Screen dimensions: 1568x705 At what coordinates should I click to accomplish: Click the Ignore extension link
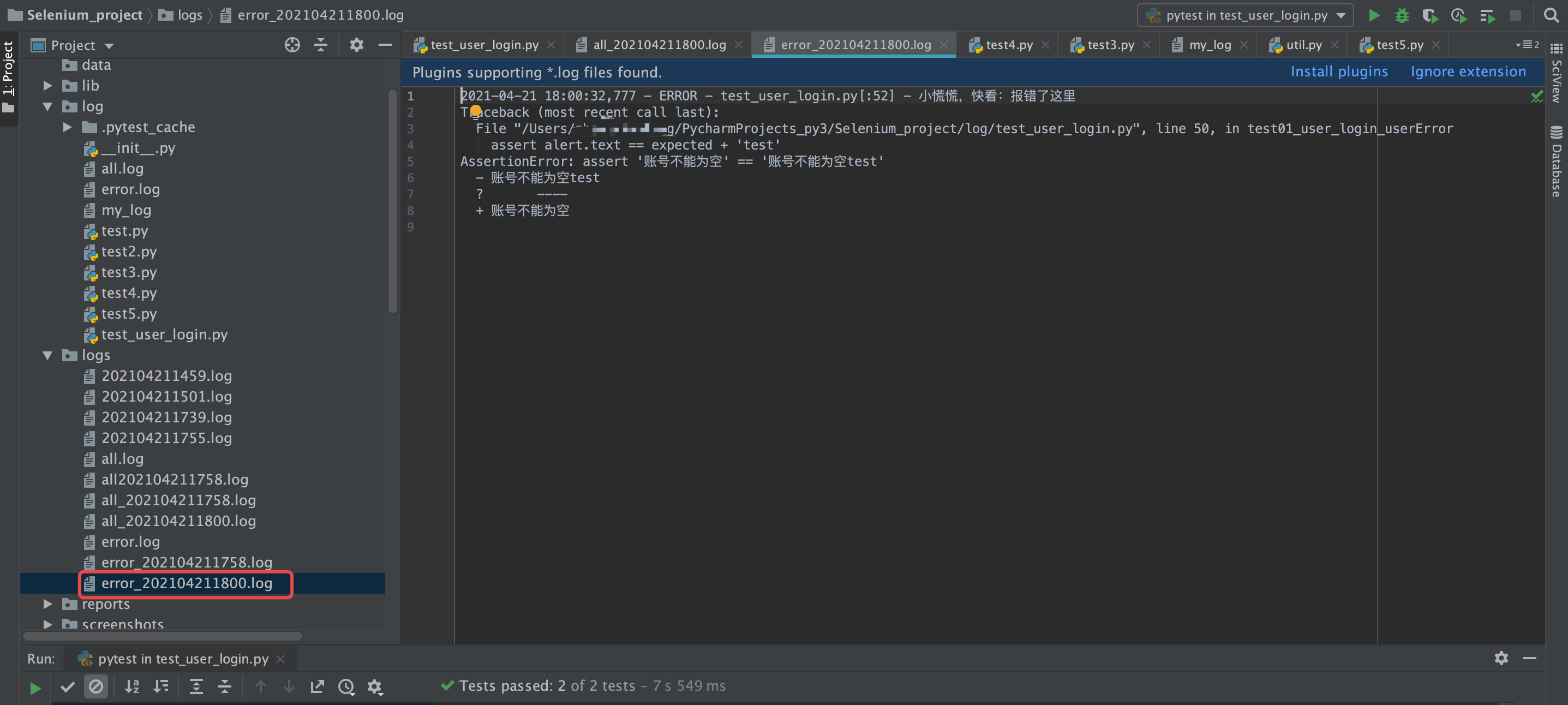(1468, 72)
